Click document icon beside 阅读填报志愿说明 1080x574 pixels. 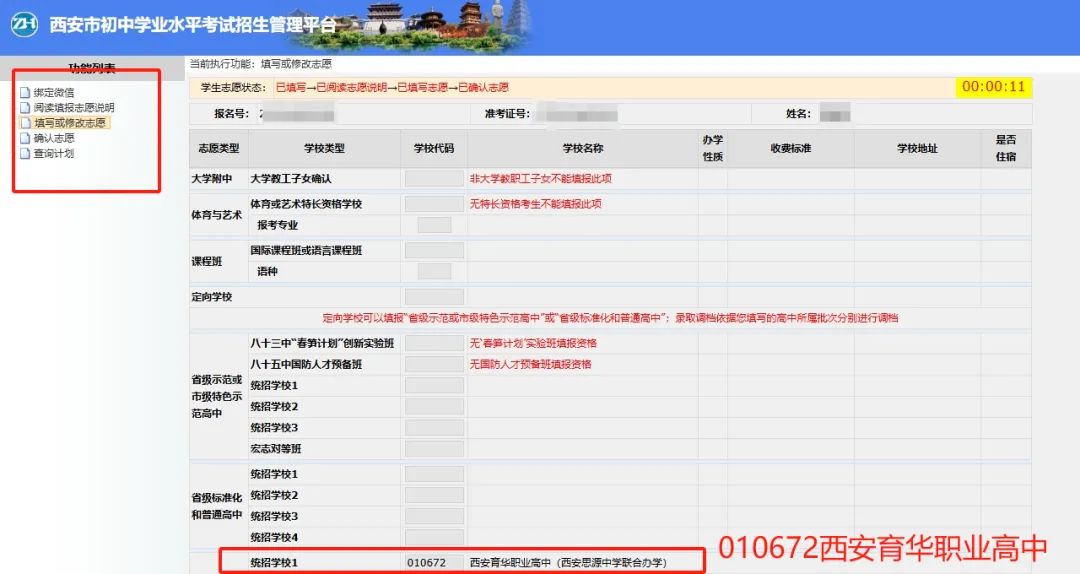click(x=25, y=107)
